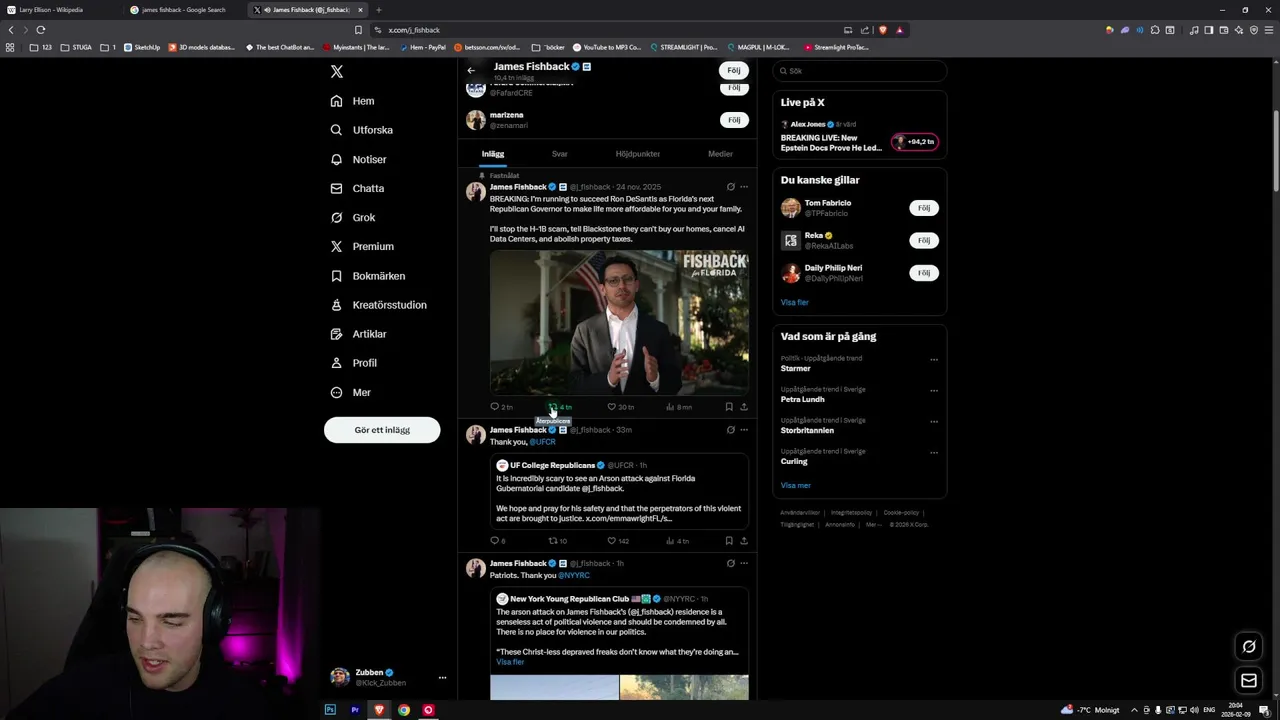Share the pinned BREAKING post

(744, 407)
